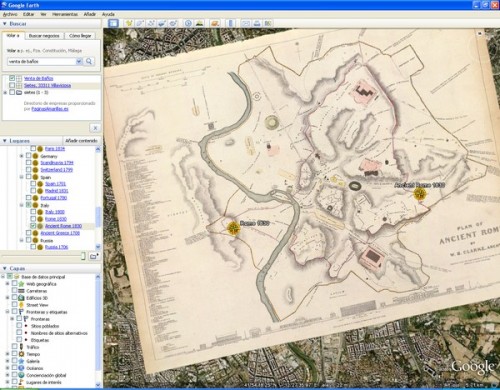This screenshot has height=390, width=500.
Task: Collapse the Spain folder in Lugares
Action: point(22,177)
